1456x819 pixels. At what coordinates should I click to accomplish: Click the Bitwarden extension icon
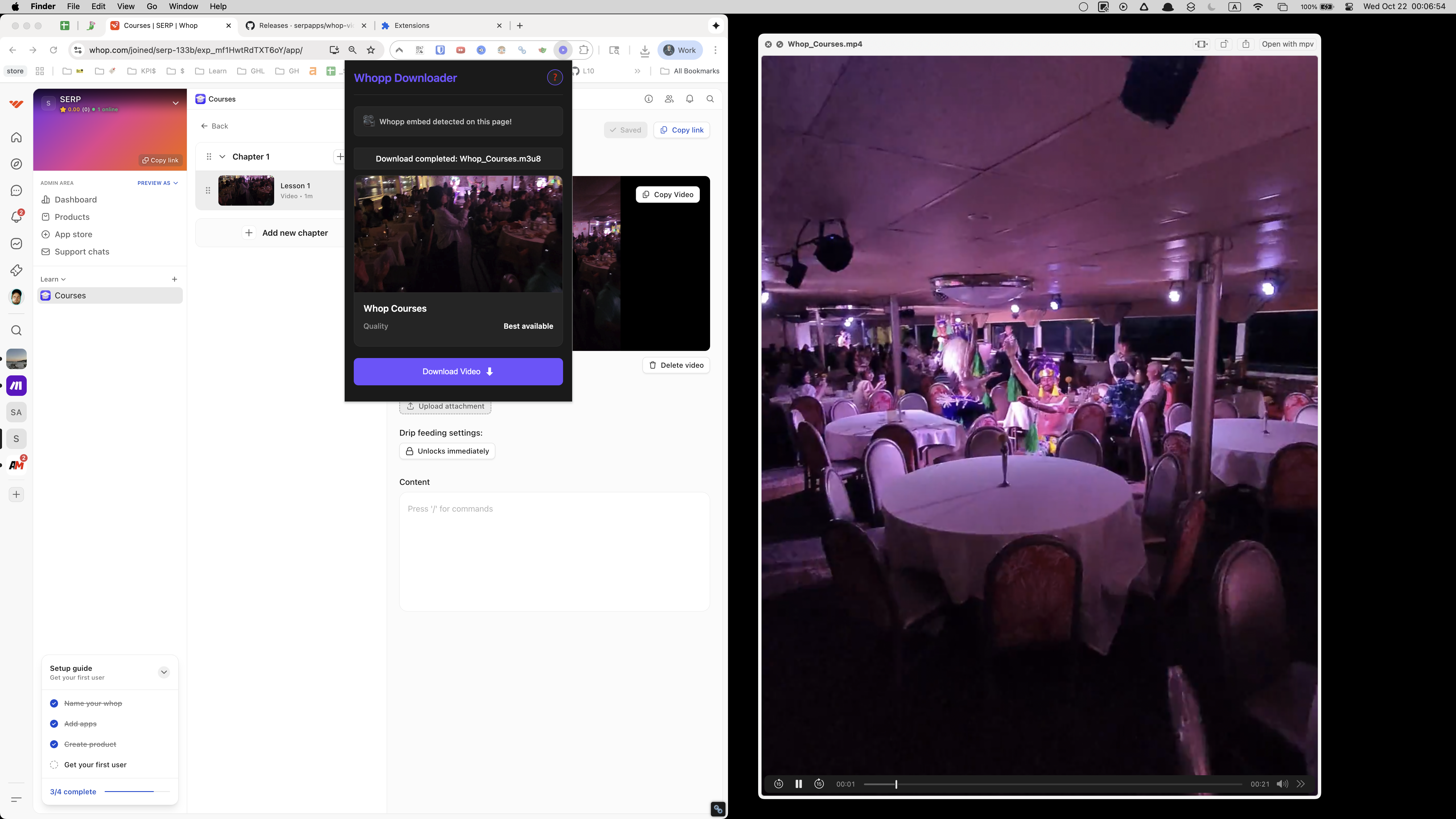click(440, 50)
